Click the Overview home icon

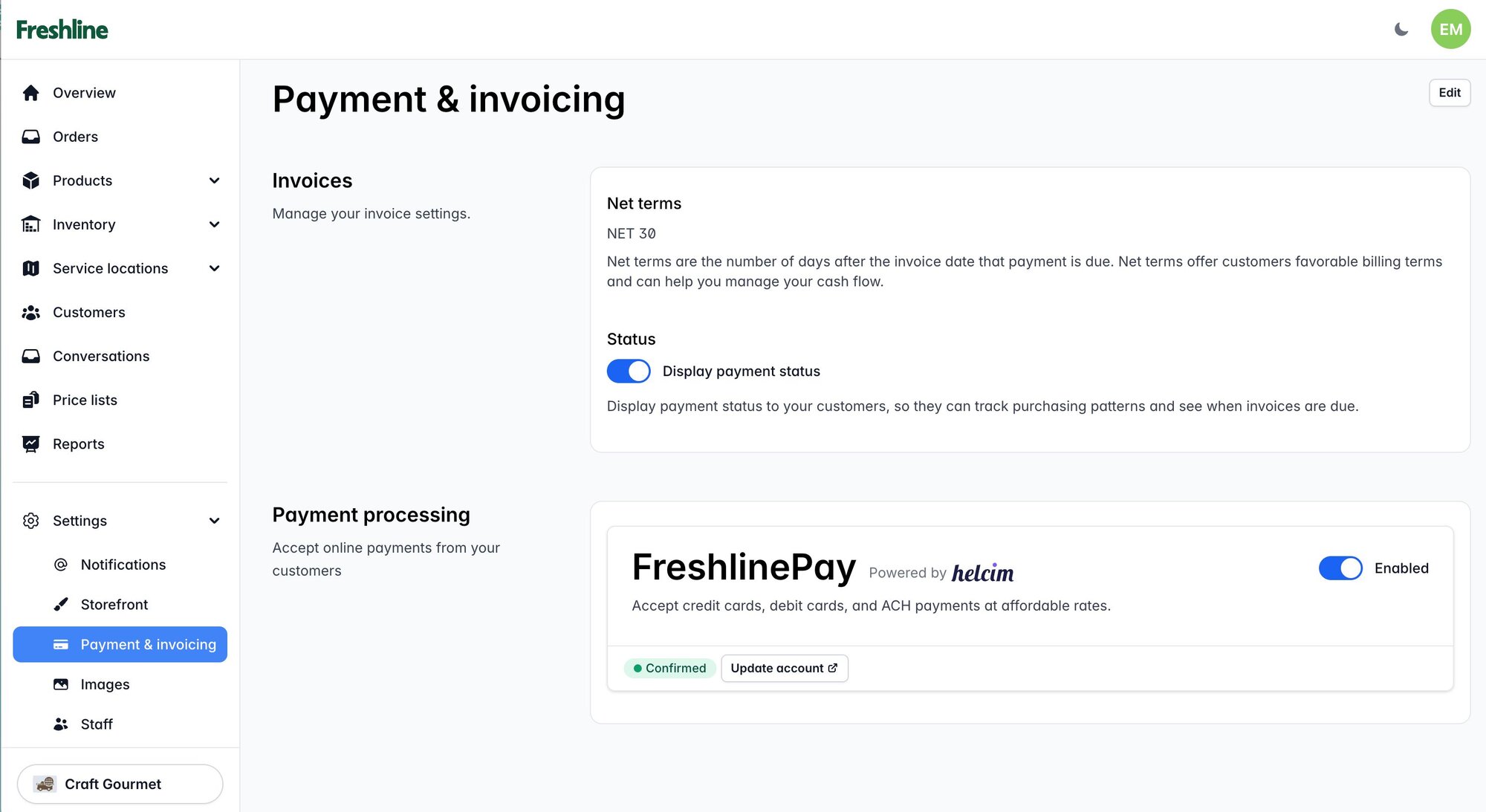click(x=30, y=93)
